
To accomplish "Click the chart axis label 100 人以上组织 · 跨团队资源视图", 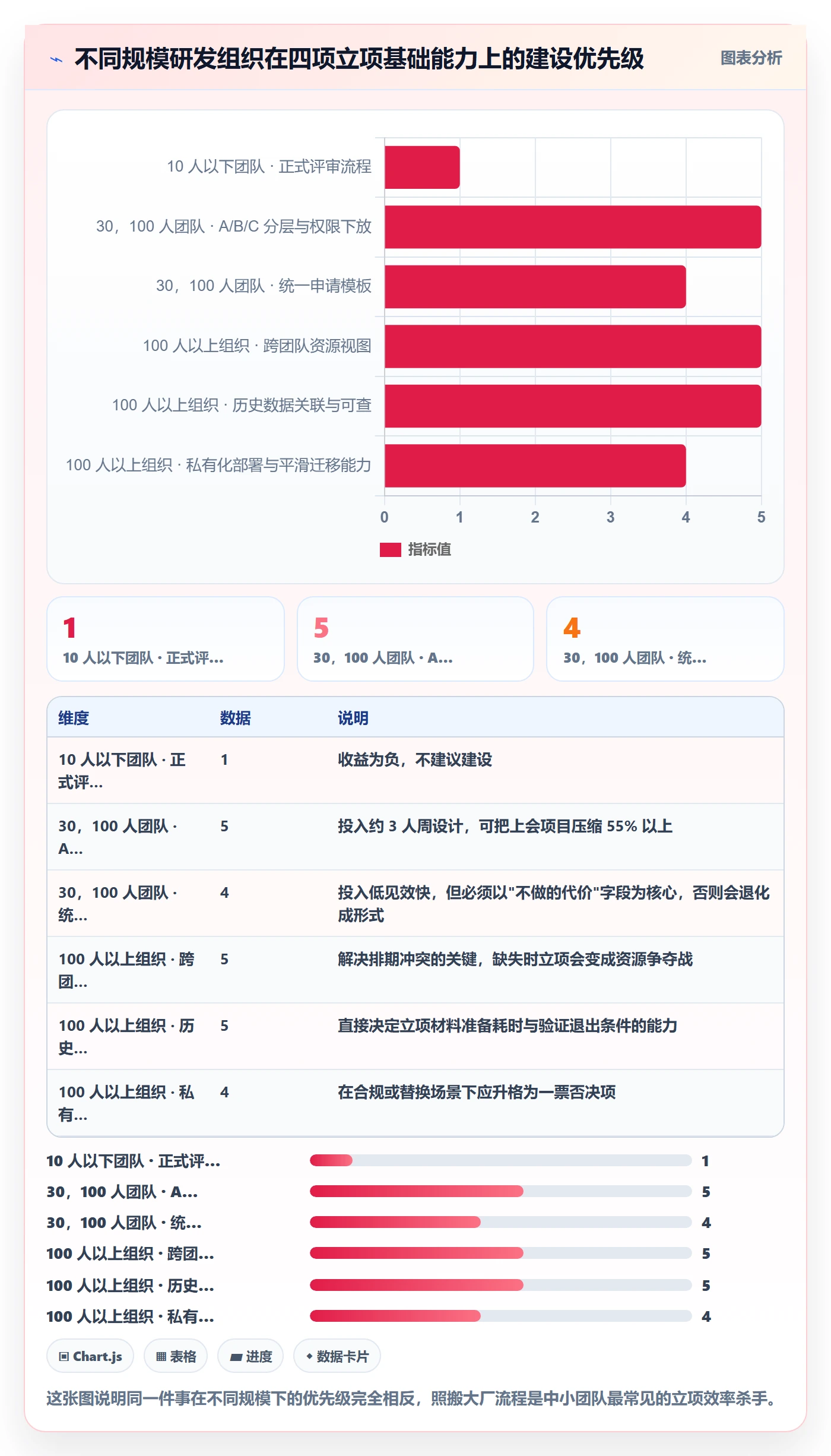I will (257, 346).
